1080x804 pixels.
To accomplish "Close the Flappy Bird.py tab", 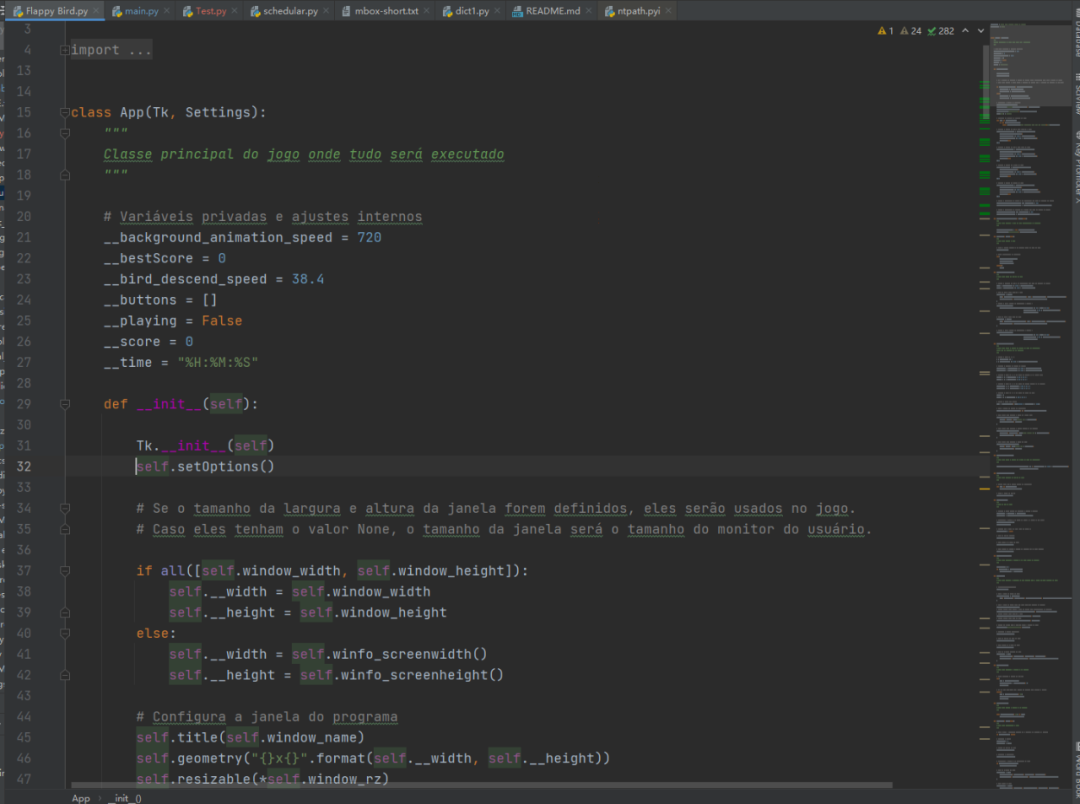I will 96,11.
